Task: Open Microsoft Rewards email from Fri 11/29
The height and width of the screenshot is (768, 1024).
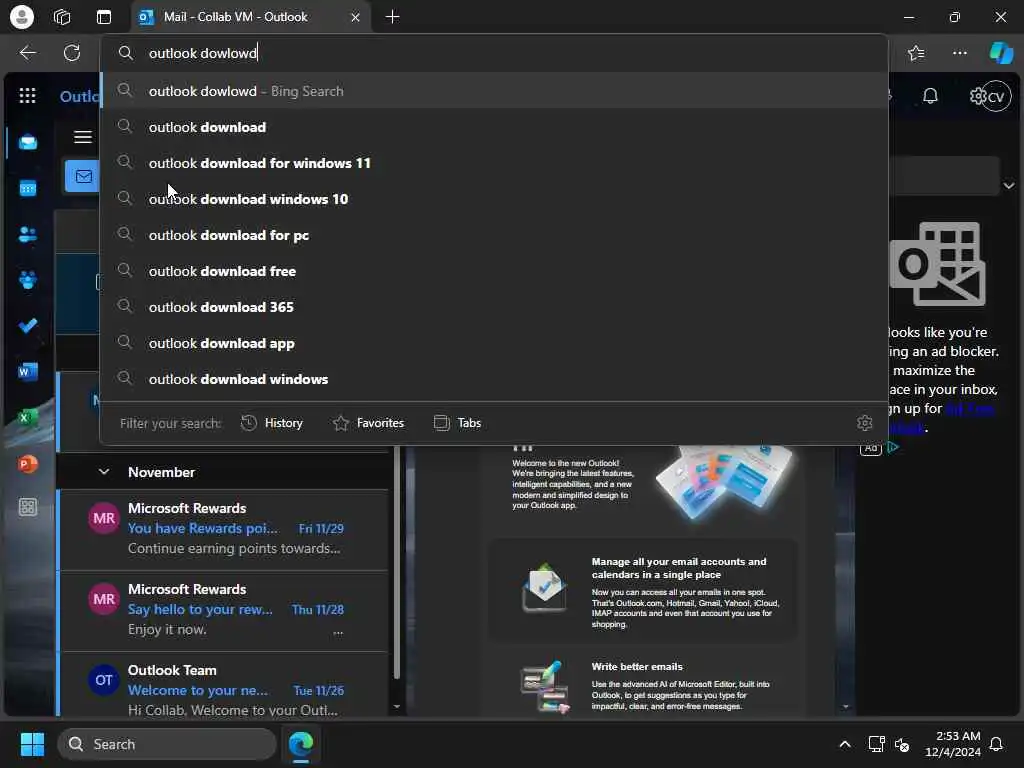Action: (223, 528)
